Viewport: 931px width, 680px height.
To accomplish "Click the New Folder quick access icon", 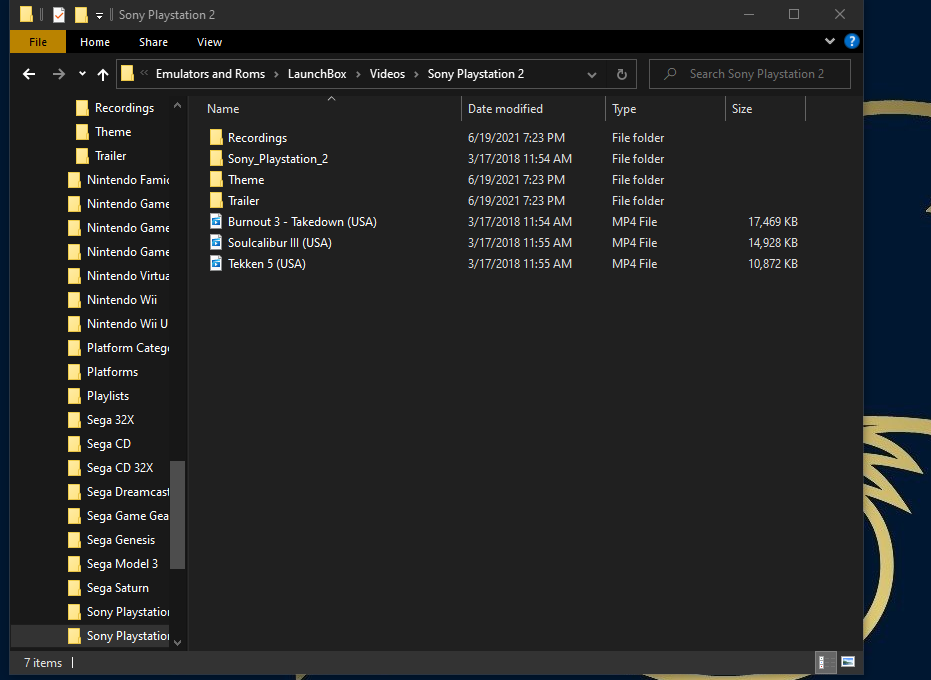I will [x=81, y=15].
